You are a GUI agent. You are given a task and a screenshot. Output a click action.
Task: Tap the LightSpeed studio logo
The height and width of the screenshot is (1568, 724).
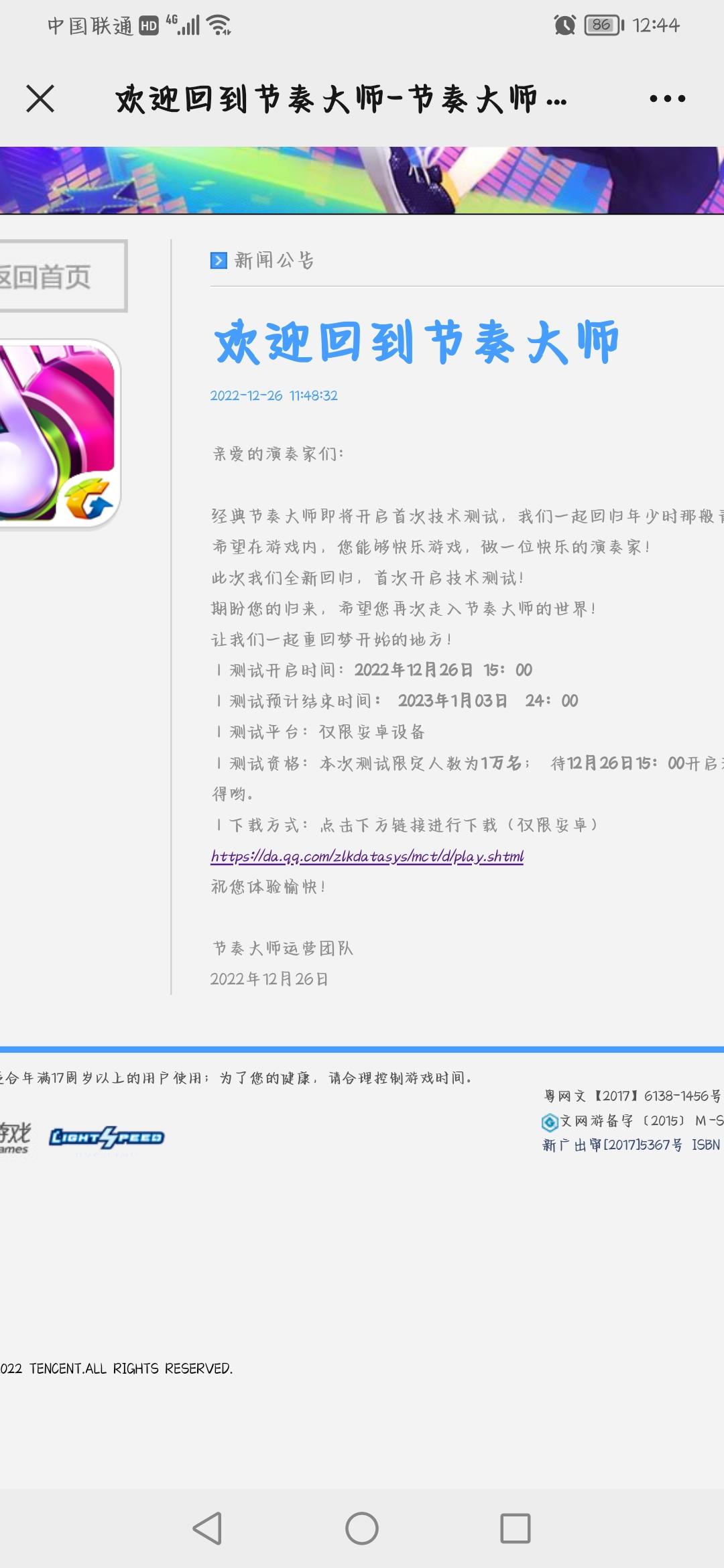pos(107,1137)
